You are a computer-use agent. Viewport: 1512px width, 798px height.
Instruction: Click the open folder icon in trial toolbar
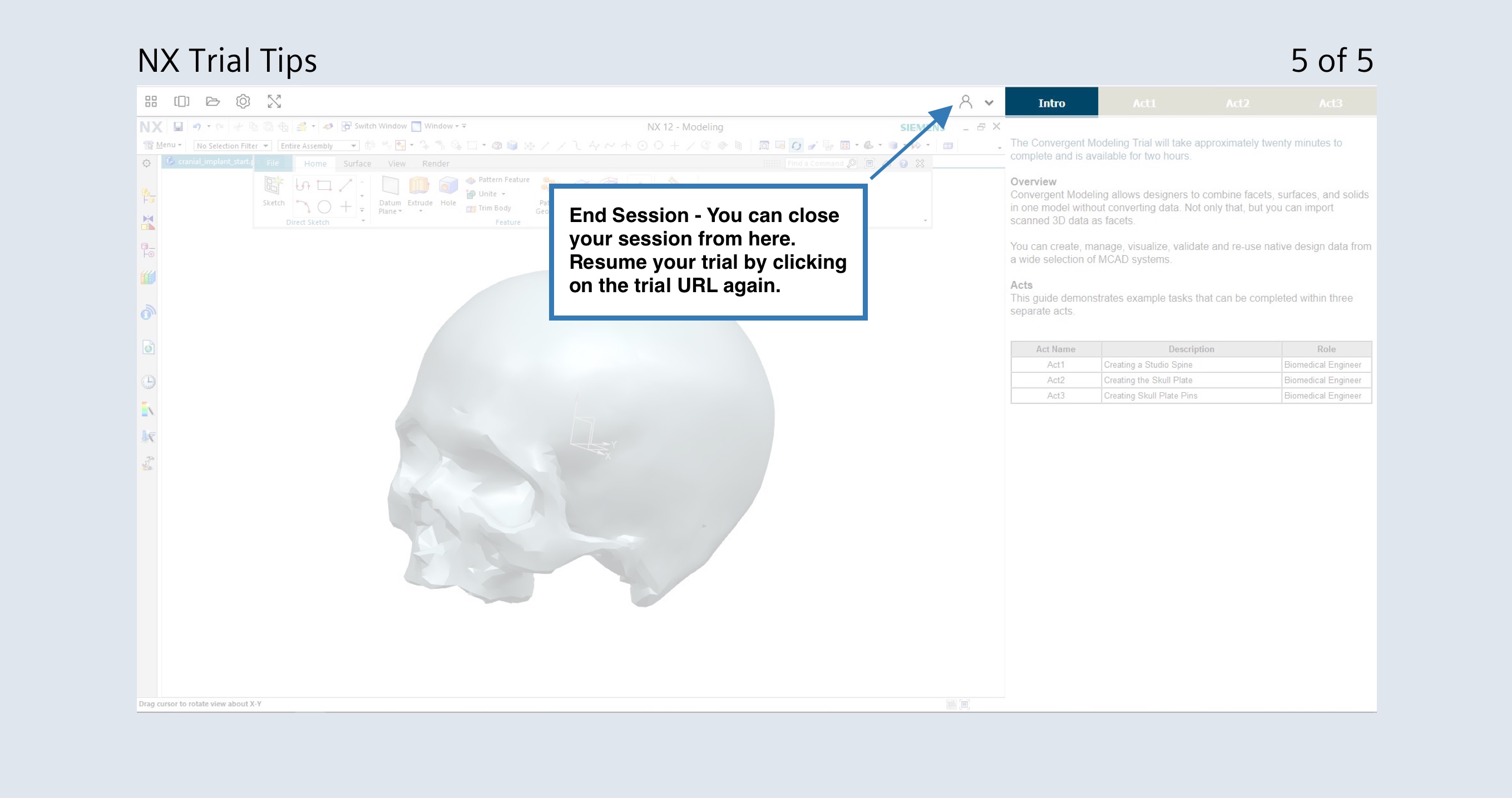click(213, 102)
